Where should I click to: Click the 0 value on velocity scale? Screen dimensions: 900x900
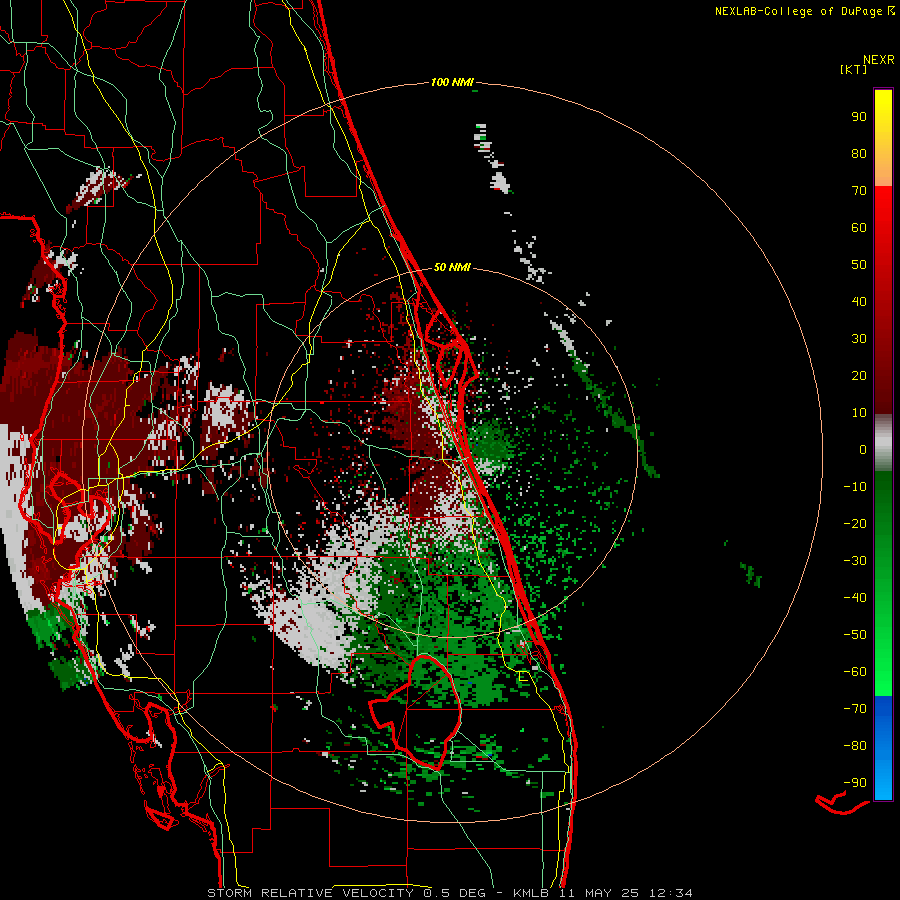click(x=863, y=450)
